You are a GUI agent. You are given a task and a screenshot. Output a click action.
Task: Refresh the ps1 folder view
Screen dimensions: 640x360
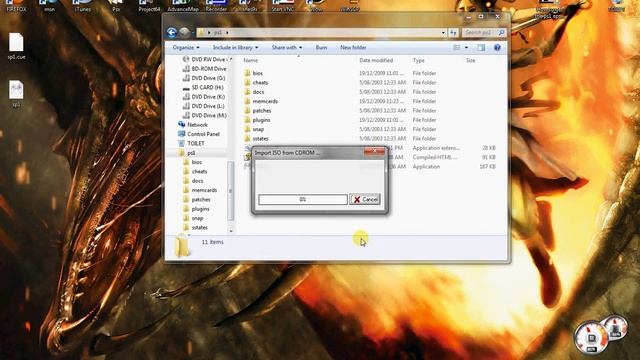pyautogui.click(x=453, y=33)
